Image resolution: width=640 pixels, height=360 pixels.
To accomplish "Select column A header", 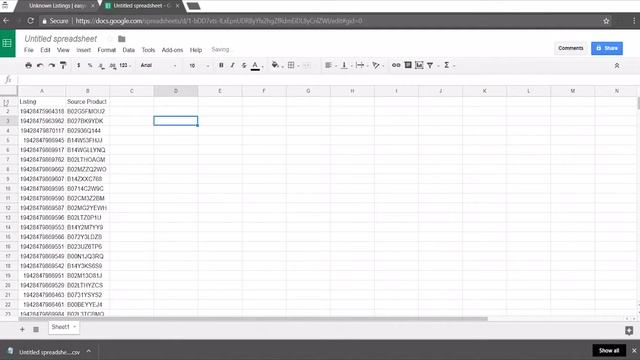I will coord(42,91).
